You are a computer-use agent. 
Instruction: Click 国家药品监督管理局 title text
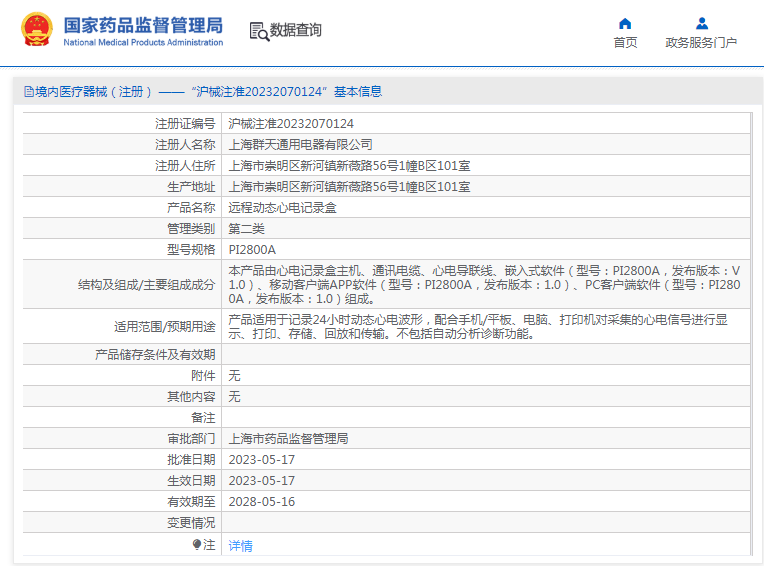coord(143,25)
